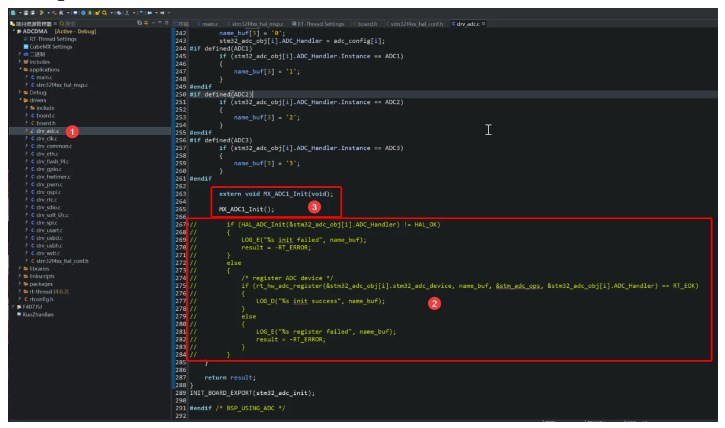Click the Save toolbar icon

tap(26, 12)
